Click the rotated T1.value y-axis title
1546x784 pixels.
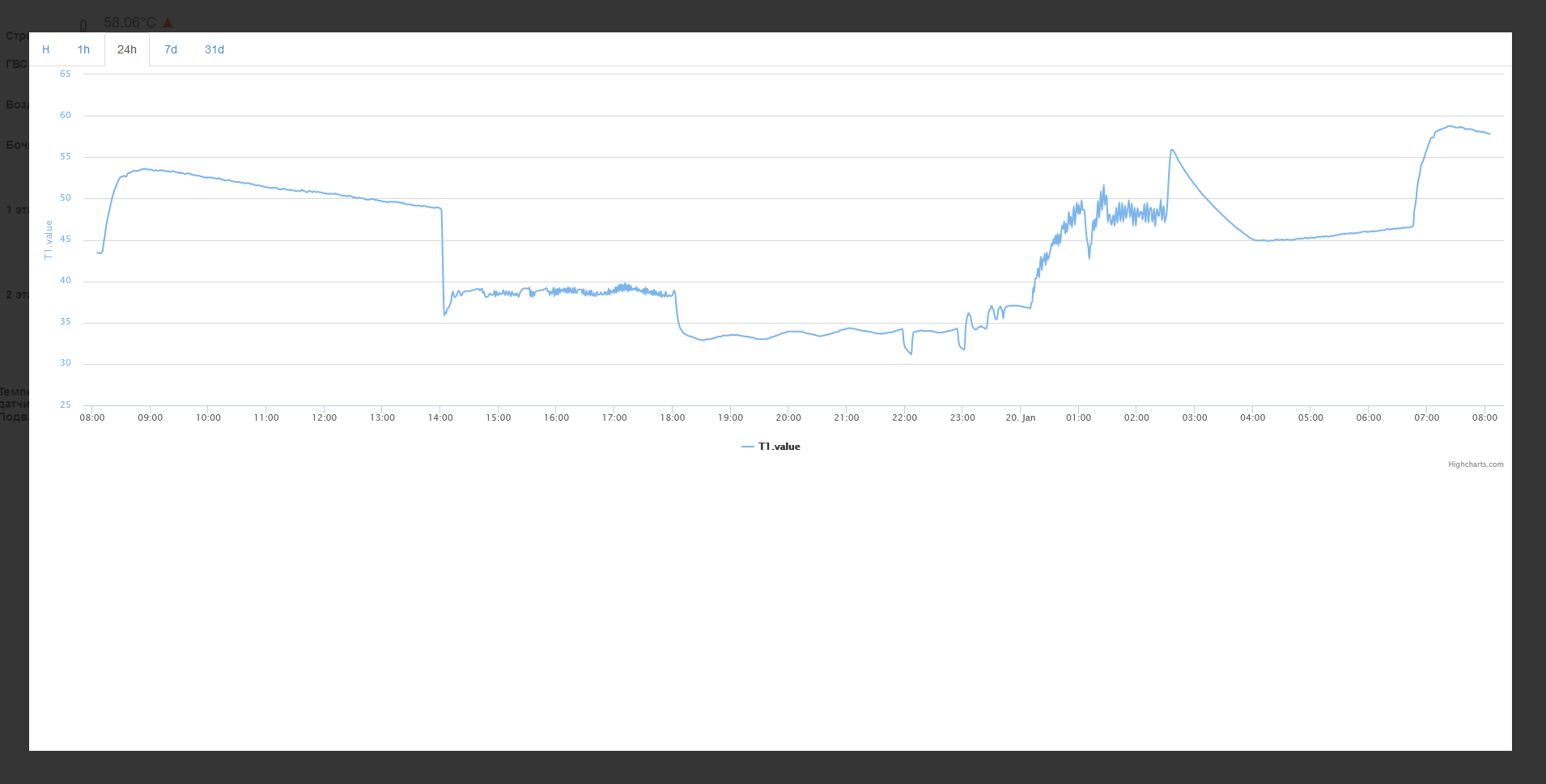click(x=49, y=239)
